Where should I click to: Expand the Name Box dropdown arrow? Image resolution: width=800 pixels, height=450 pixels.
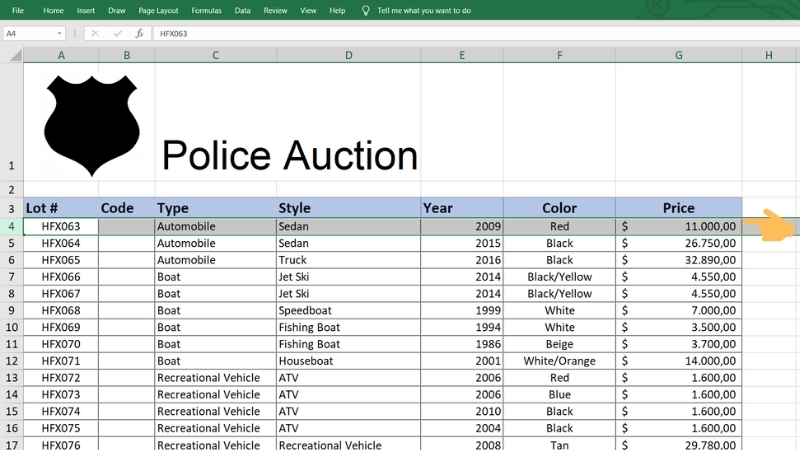coord(60,34)
